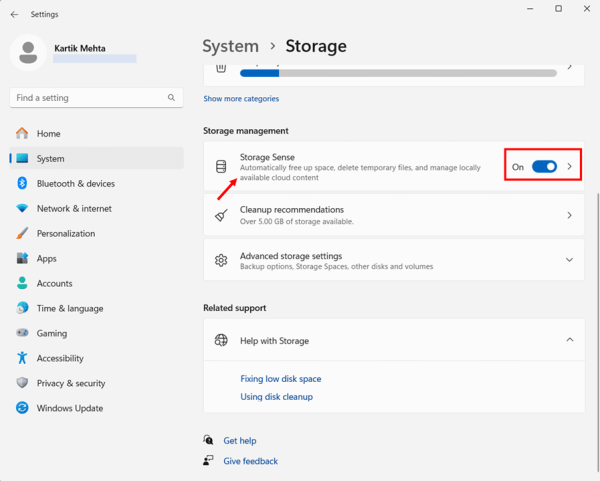Click the Cleanup recommendations broom icon

click(221, 215)
